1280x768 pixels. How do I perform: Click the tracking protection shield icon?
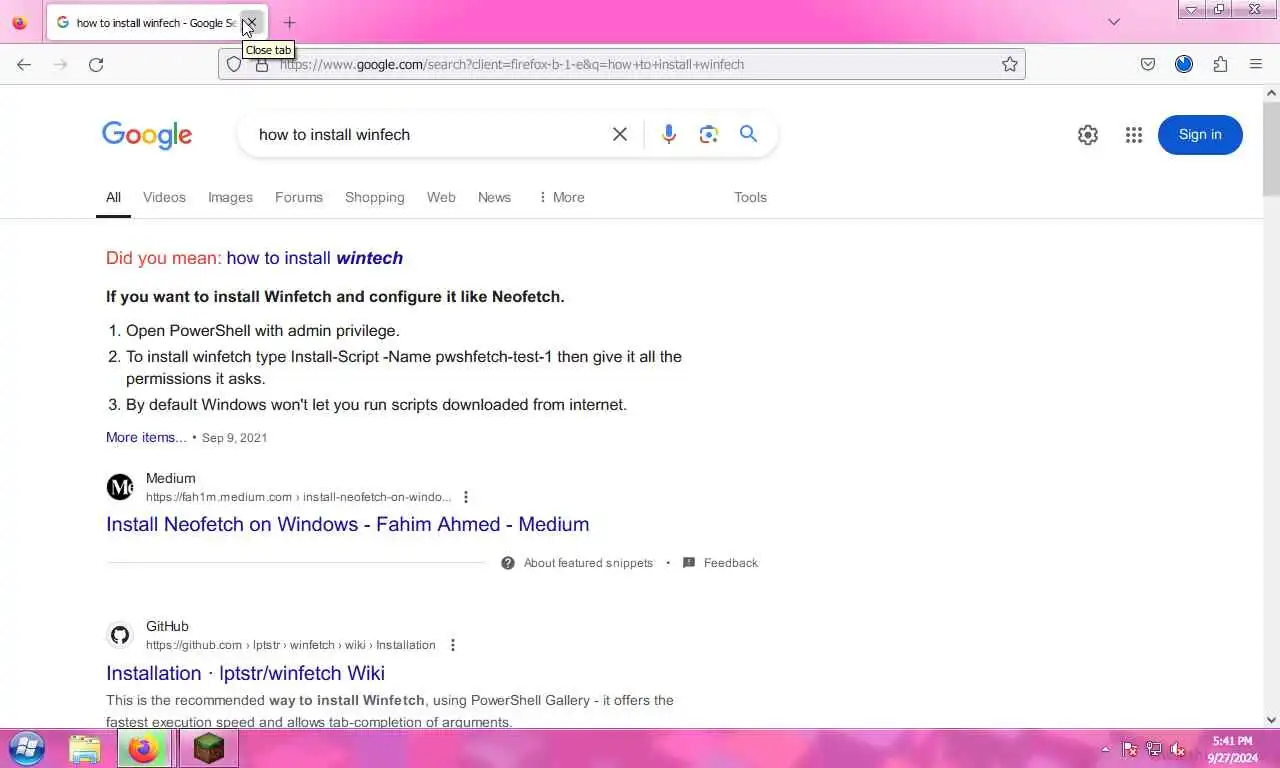click(234, 64)
